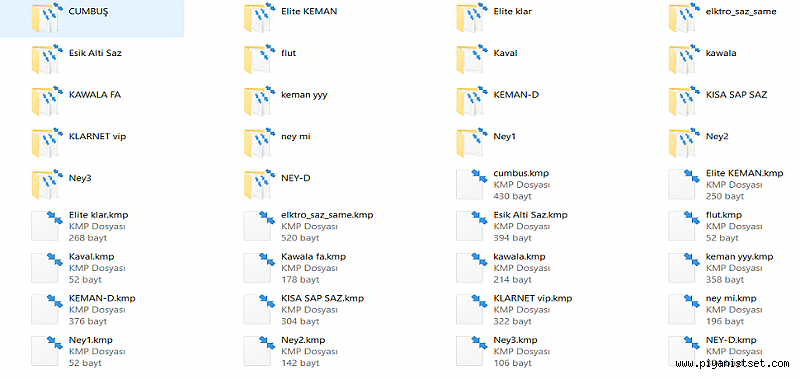Click the KLARNET vip.kmp file icon
Image resolution: width=800 pixels, height=379 pixels.
coord(470,310)
